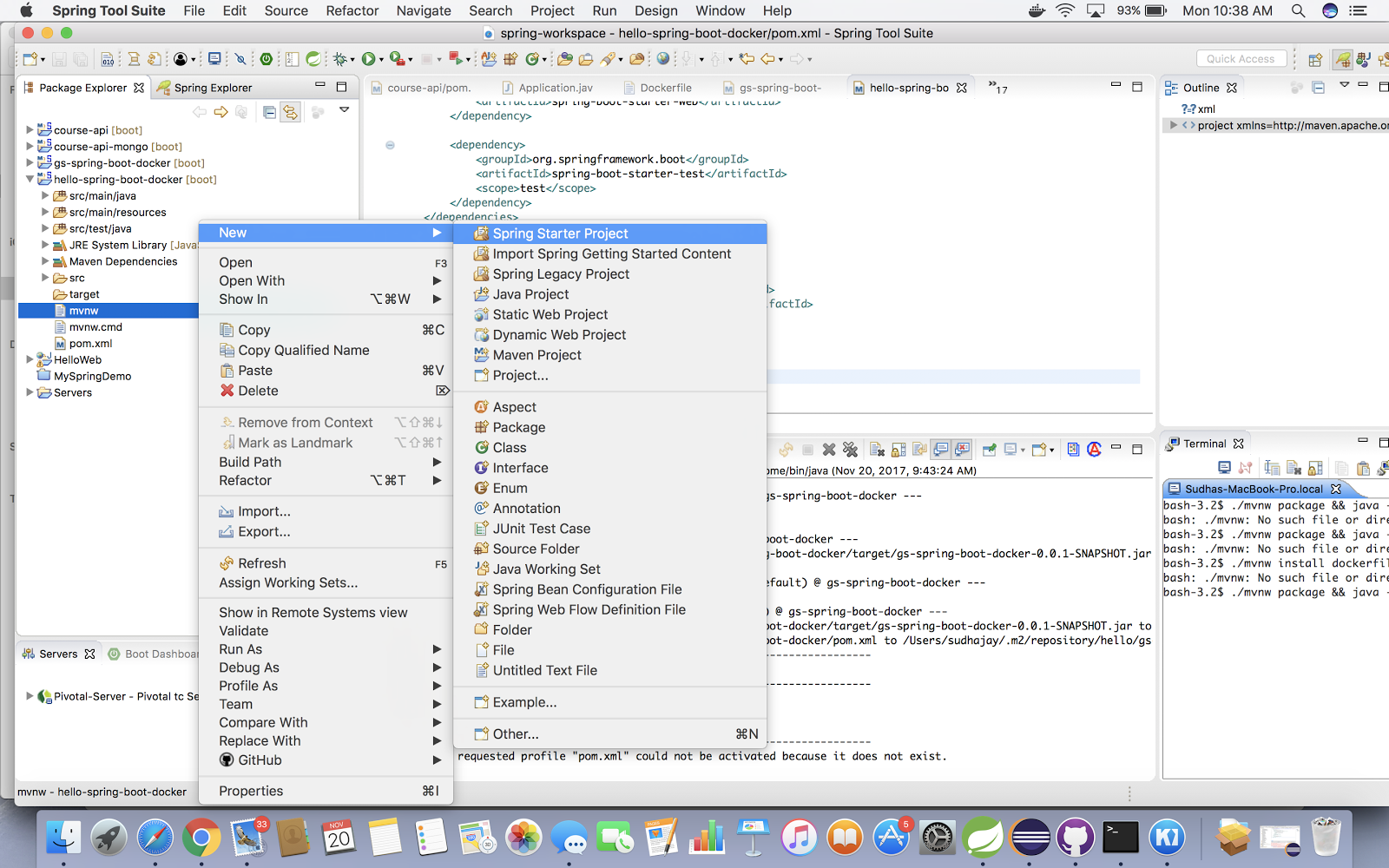Open the Run button's dropdown arrow

pyautogui.click(x=380, y=59)
